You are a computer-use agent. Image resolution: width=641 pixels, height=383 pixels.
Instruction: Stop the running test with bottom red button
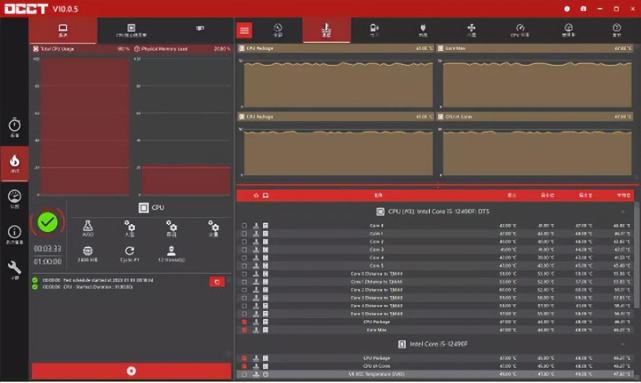coord(132,371)
